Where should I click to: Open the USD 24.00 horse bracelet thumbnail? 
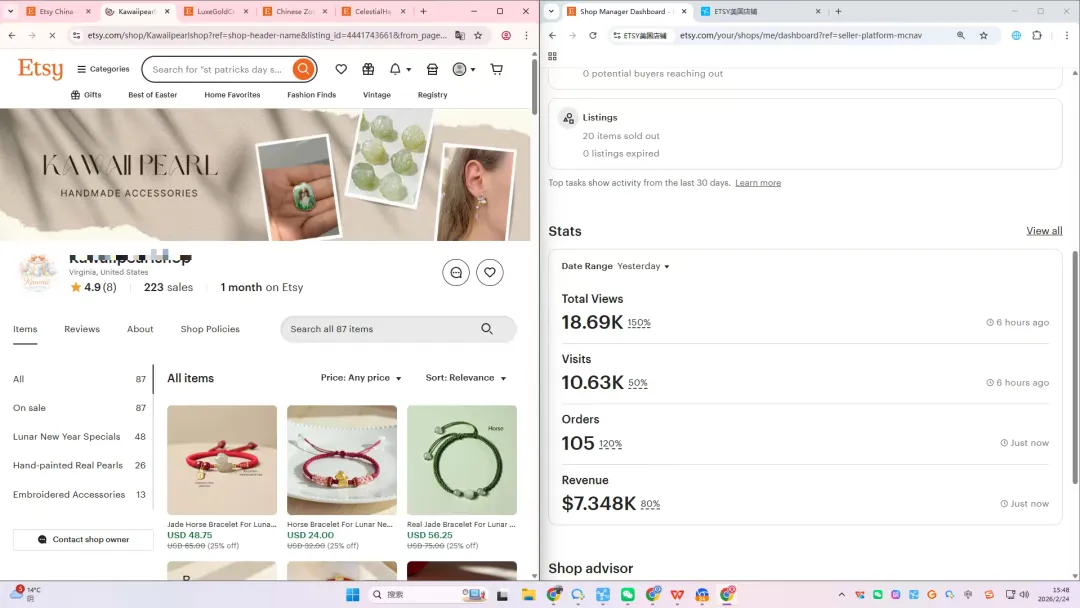click(x=342, y=460)
